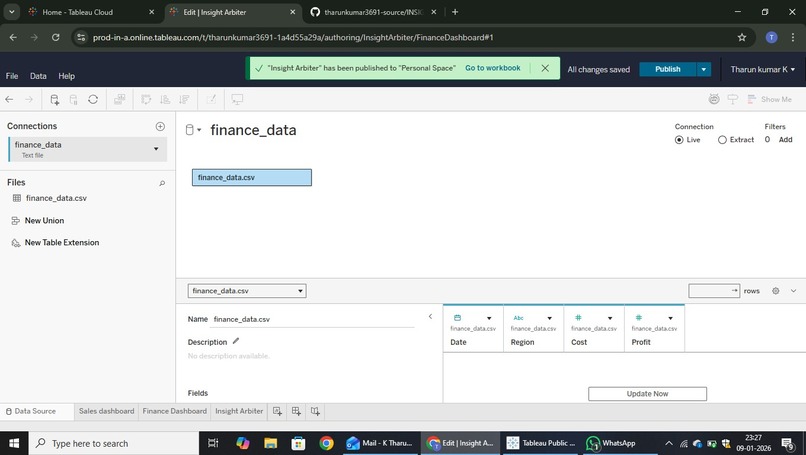Viewport: 806px width, 455px height.
Task: Click the table Name field finance_data.csv
Action: [x=314, y=319]
